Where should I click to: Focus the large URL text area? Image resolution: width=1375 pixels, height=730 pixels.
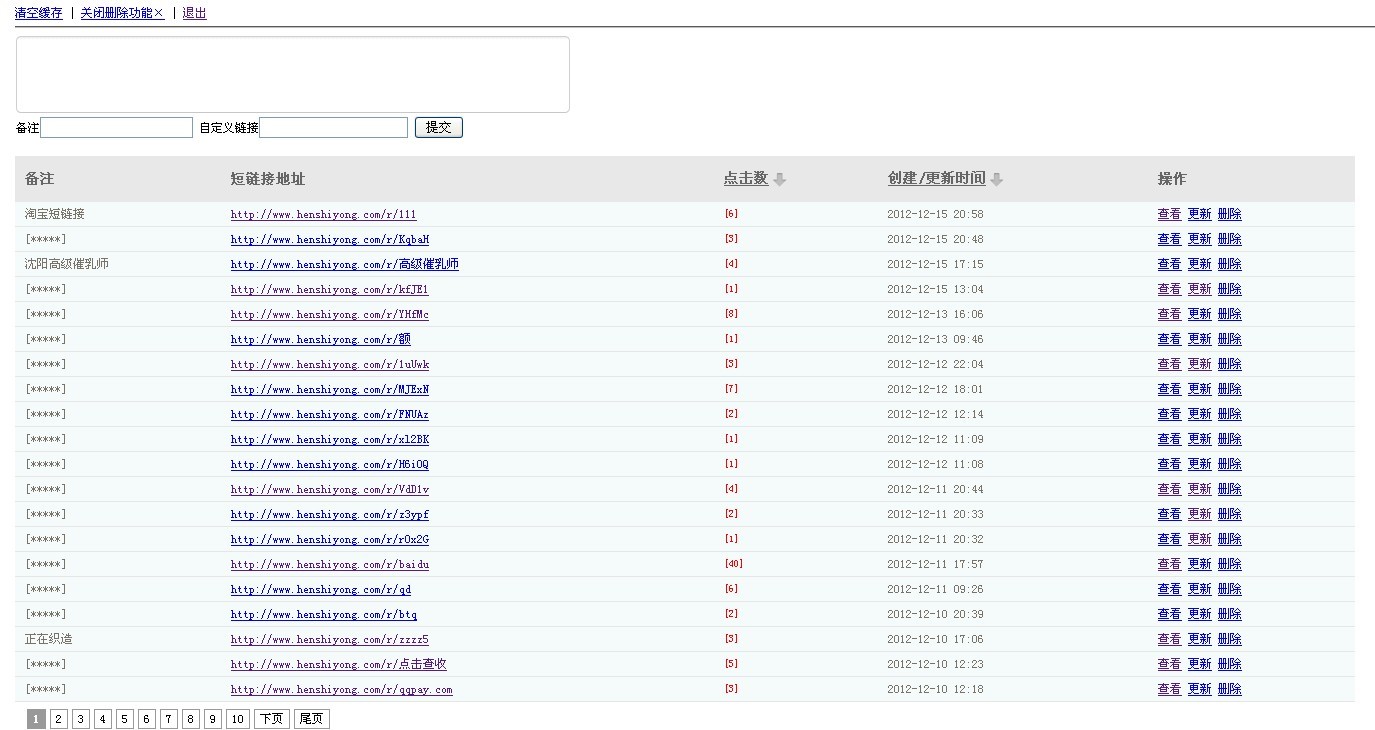click(293, 75)
